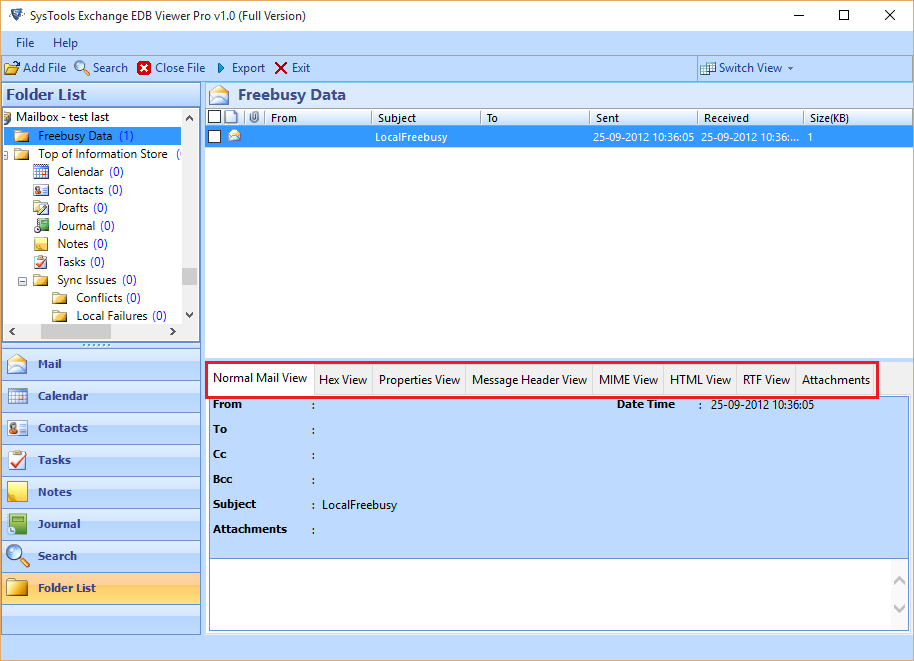Collapse the Sync Issues tree node
Image resolution: width=914 pixels, height=661 pixels.
tap(22, 282)
